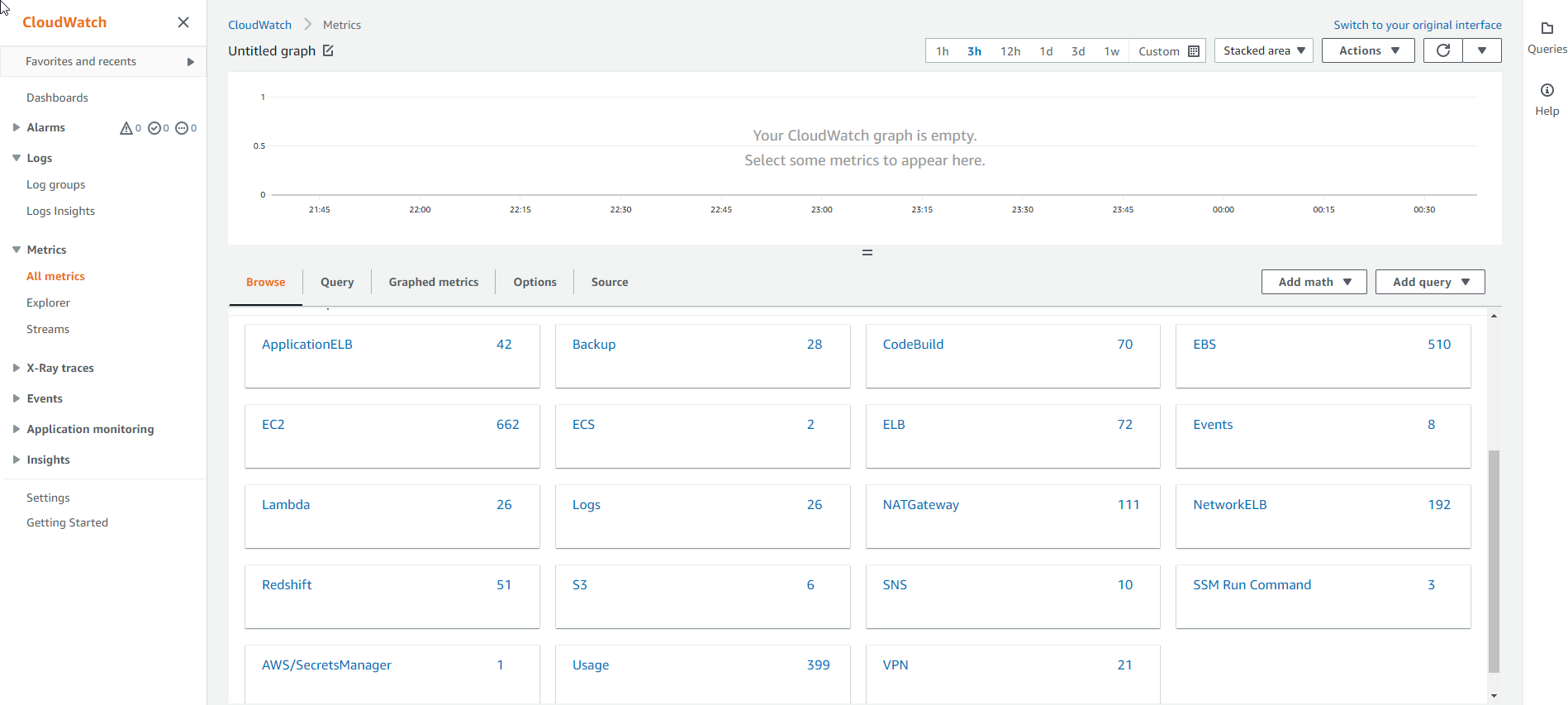Click the CloudWatch breadcrumb link

(259, 25)
